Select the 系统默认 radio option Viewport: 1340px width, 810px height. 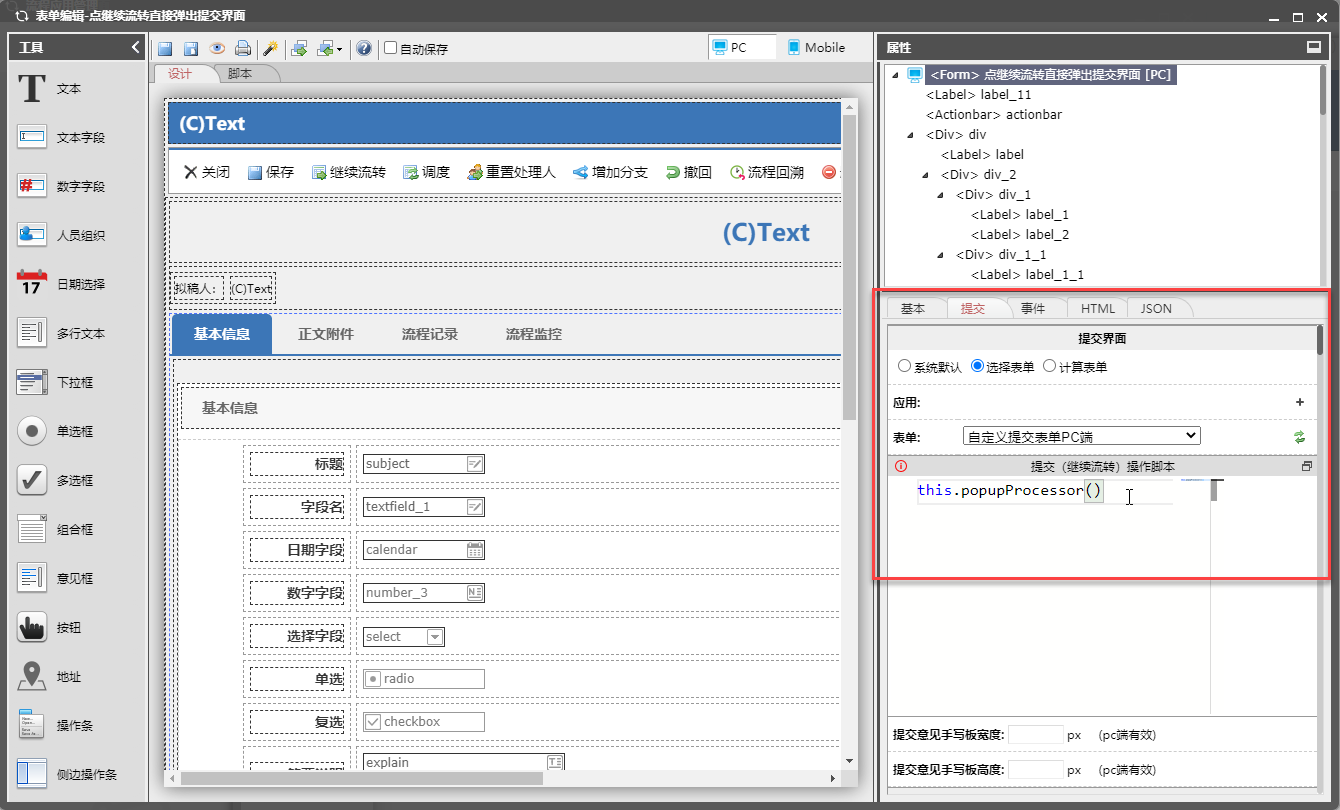tap(904, 366)
